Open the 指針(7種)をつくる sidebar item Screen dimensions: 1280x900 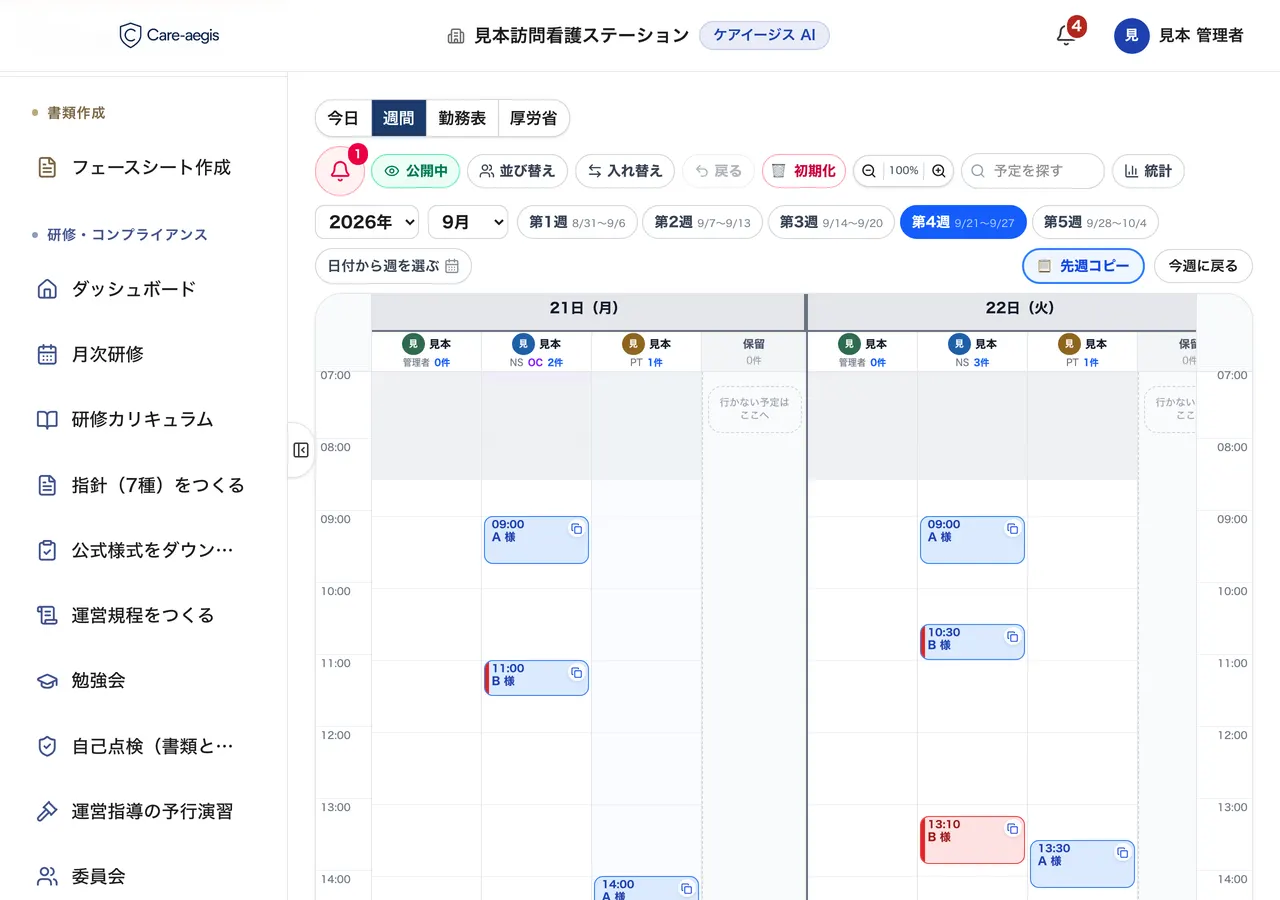click(x=143, y=485)
